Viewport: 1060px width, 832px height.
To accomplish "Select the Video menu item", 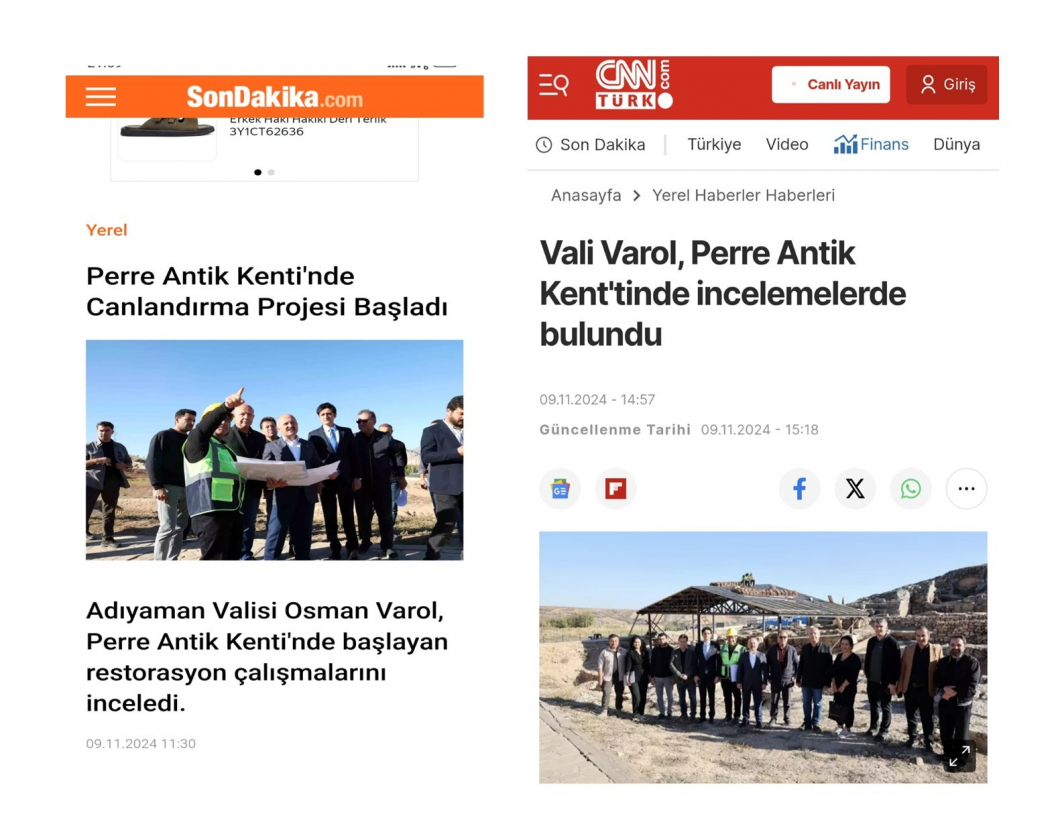I will point(787,145).
